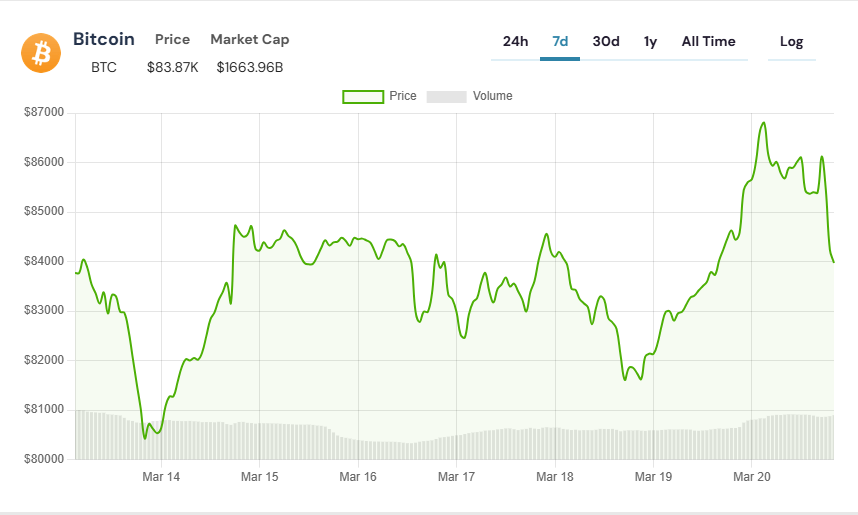Click the $87000 y-axis label
This screenshot has width=858, height=515.
click(44, 112)
